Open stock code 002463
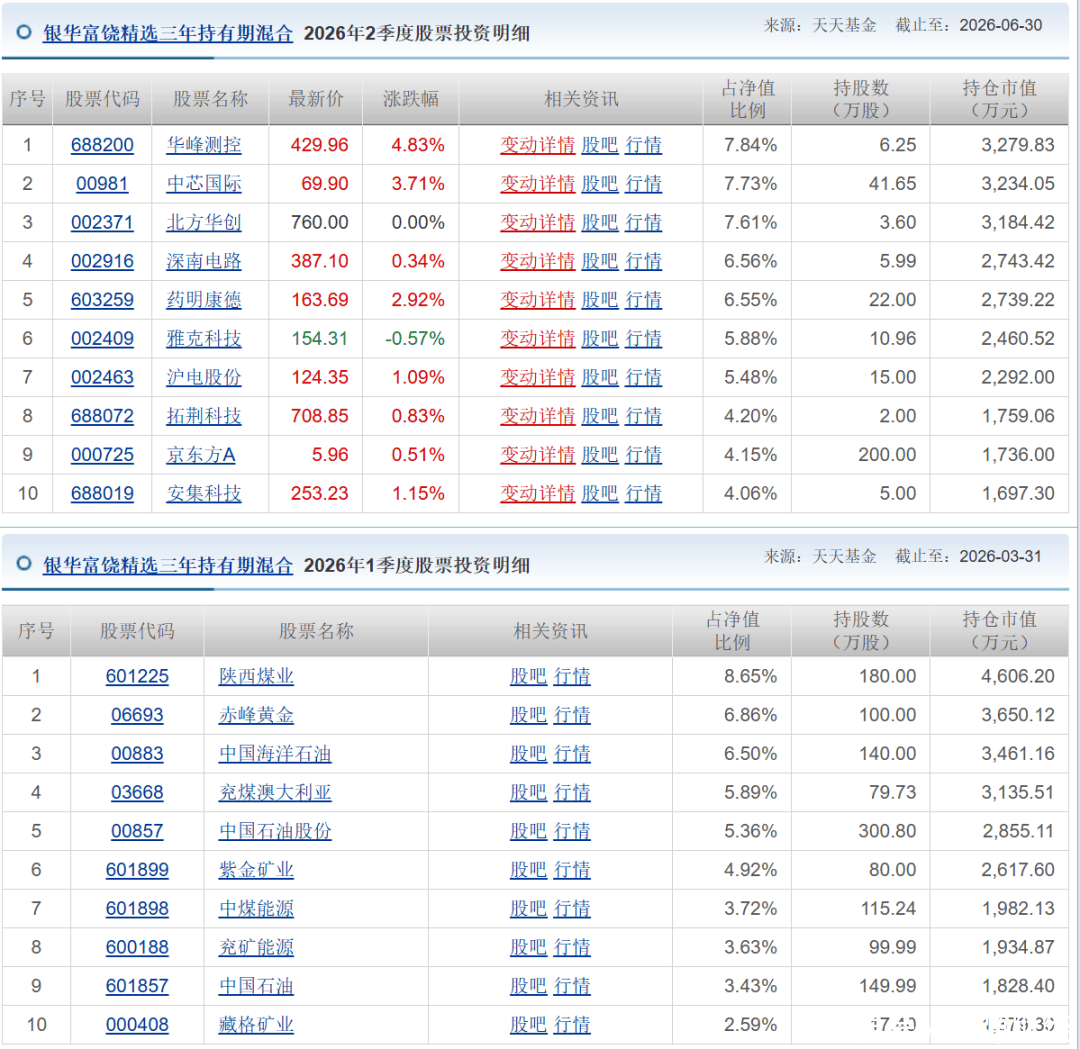The width and height of the screenshot is (1080, 1049). click(x=102, y=377)
